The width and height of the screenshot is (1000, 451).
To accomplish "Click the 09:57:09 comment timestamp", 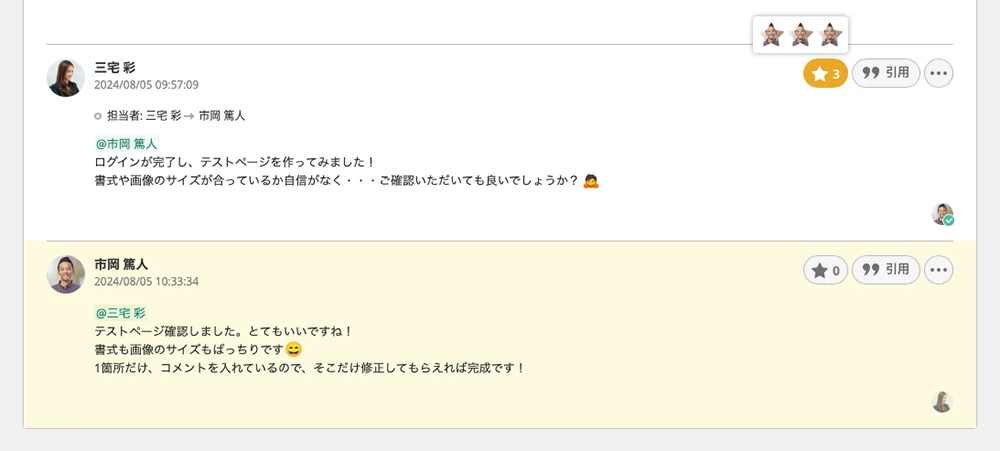I will point(146,85).
